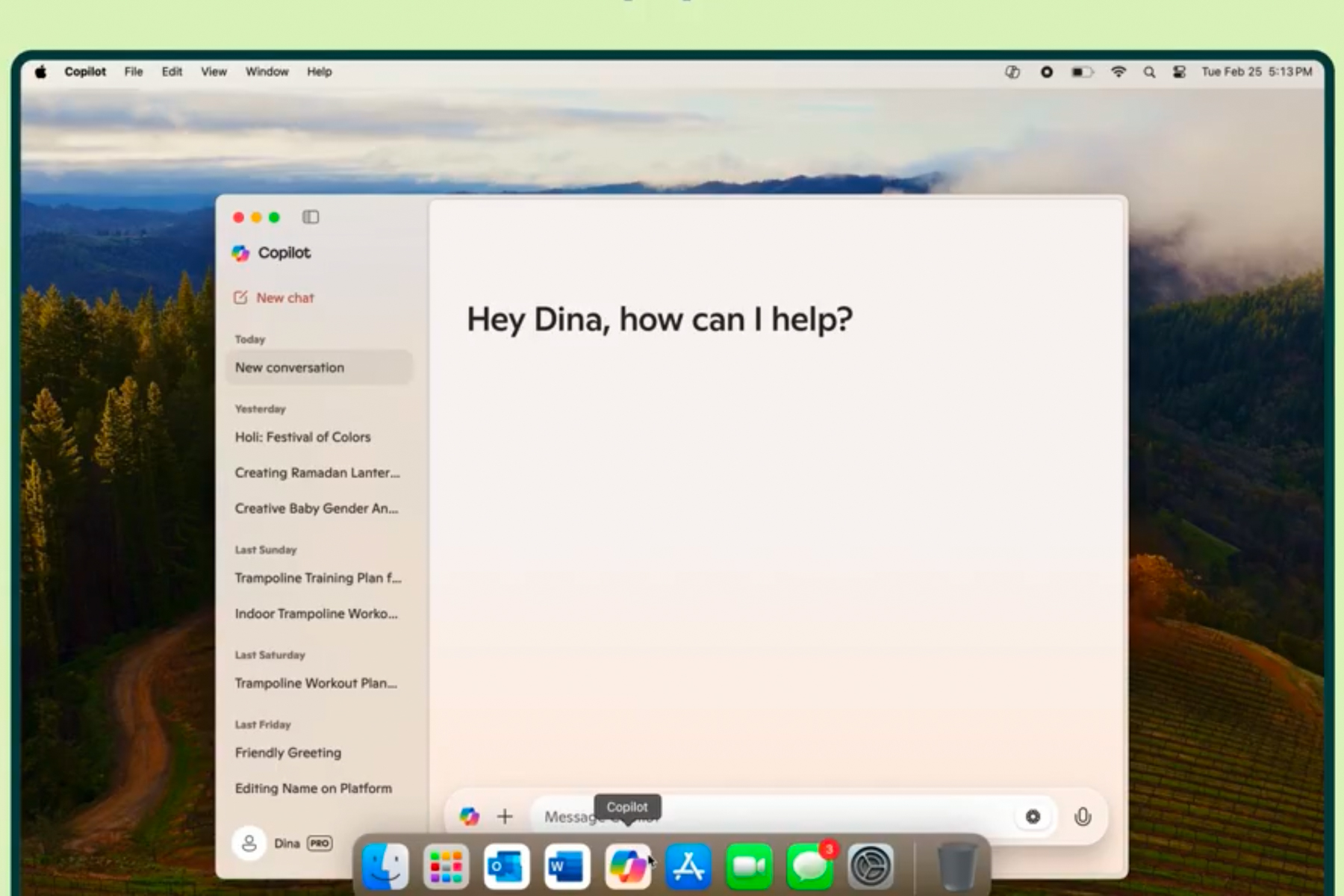
Task: Click the Wi-Fi status menu icon
Action: 1118,72
